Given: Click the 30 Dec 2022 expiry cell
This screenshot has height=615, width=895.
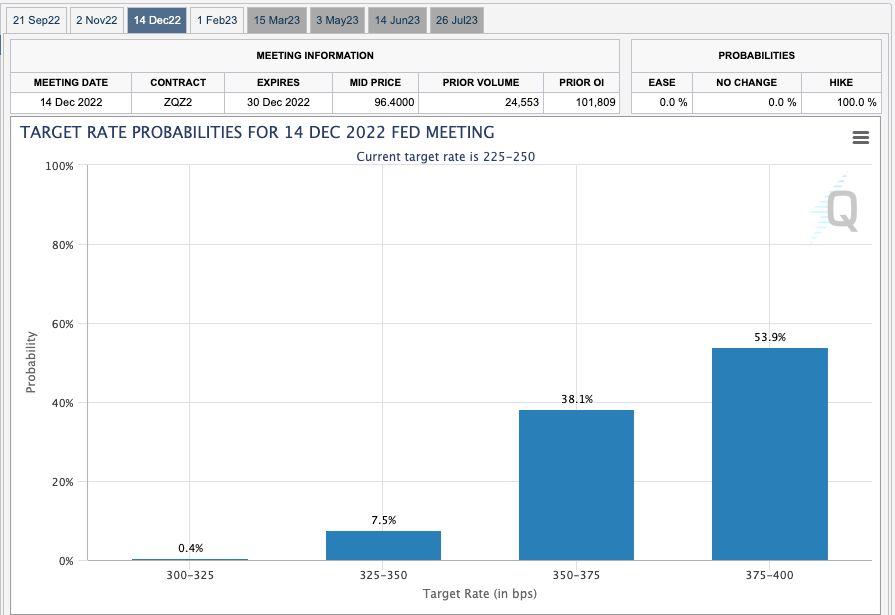Looking at the screenshot, I should [278, 102].
